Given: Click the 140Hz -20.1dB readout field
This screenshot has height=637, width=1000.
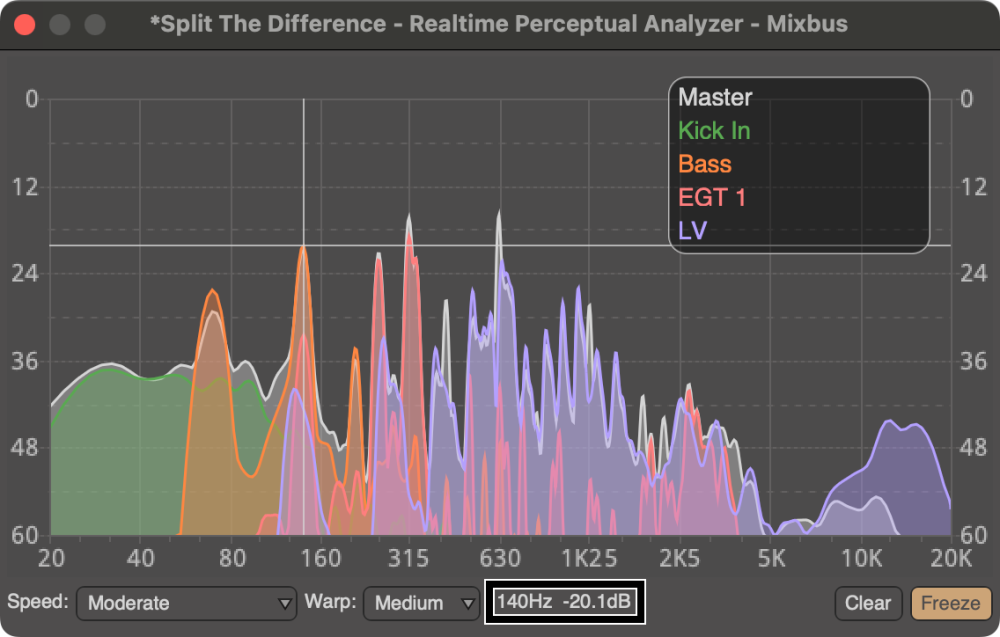Looking at the screenshot, I should pyautogui.click(x=565, y=603).
